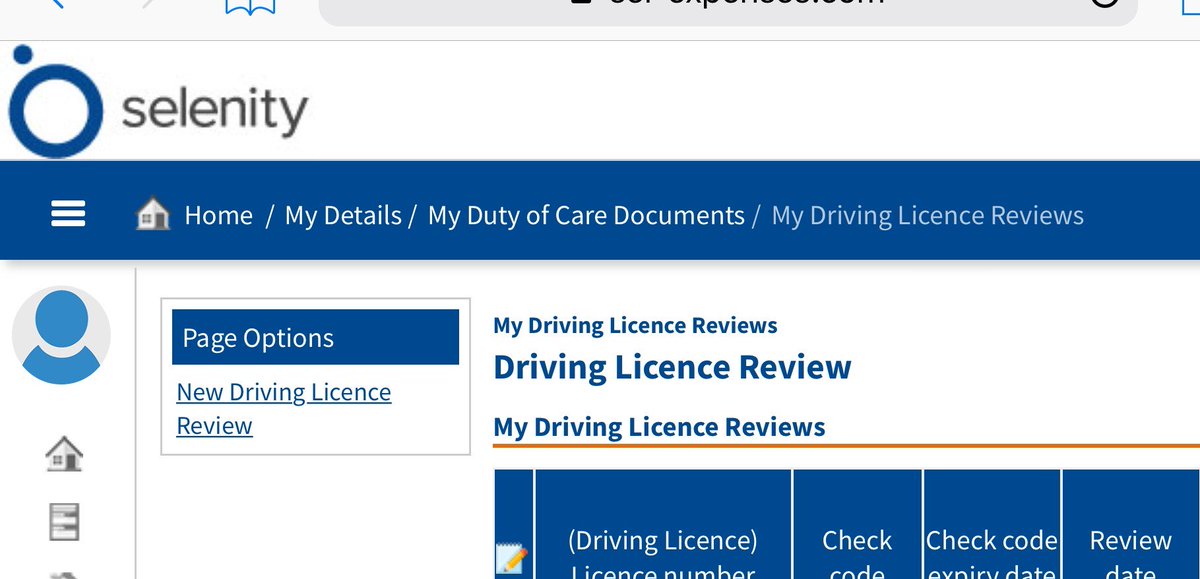Open My Duty of Care Documents breadcrumb
1200x579 pixels.
pos(585,214)
